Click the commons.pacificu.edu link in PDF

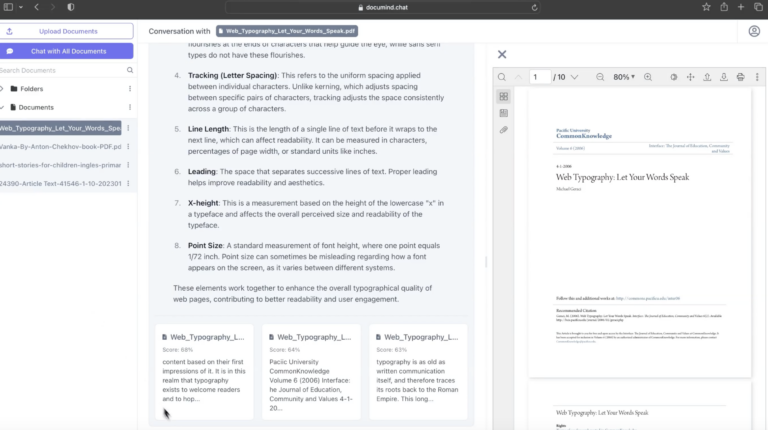[x=648, y=298]
